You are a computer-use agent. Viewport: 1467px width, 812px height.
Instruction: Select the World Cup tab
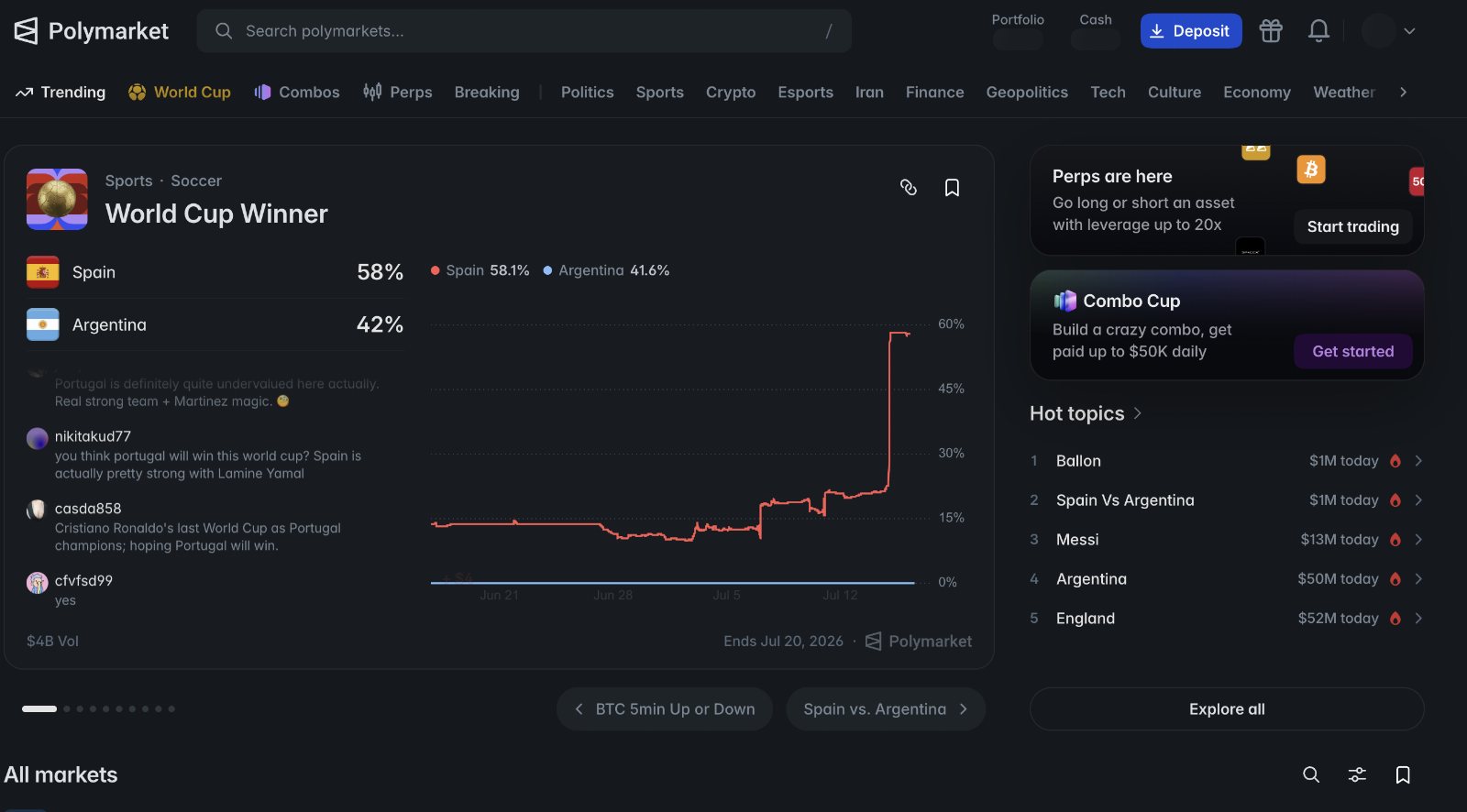(180, 93)
